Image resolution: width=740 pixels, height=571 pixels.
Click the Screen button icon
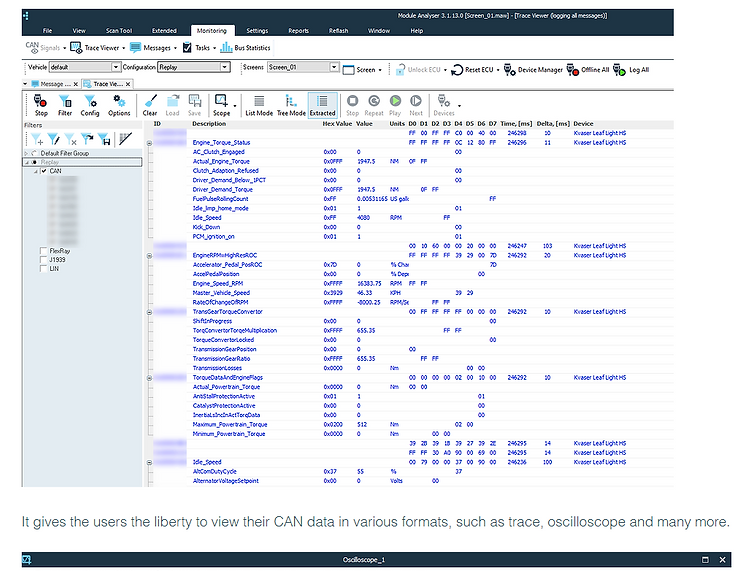click(x=348, y=70)
